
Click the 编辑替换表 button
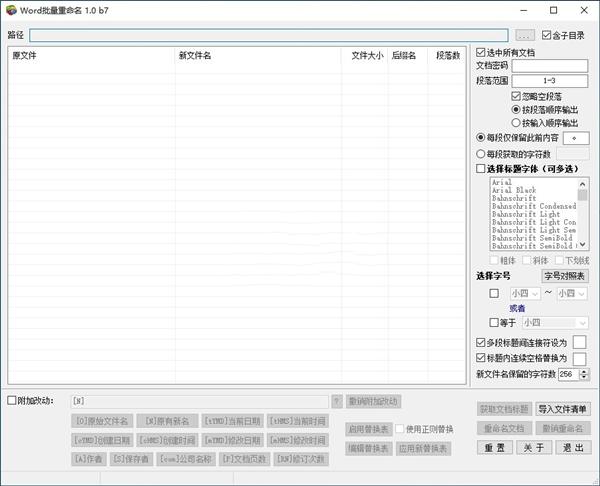368,448
